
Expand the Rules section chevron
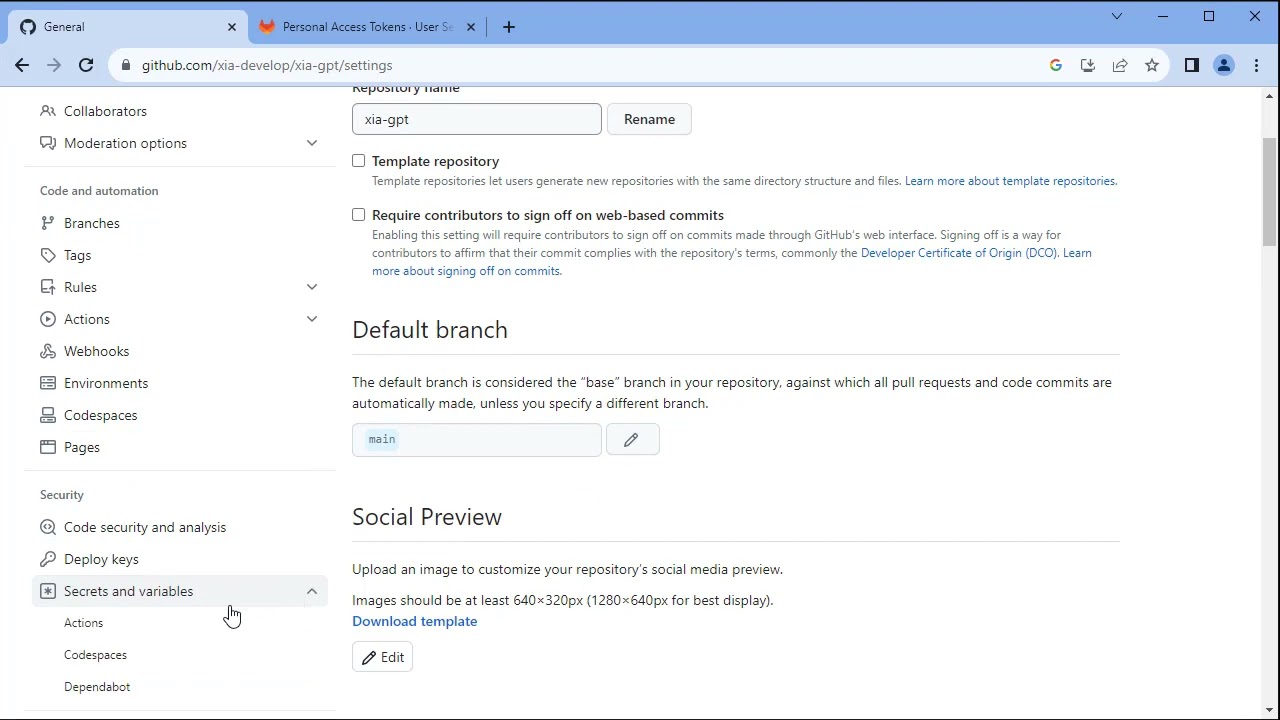[x=312, y=287]
